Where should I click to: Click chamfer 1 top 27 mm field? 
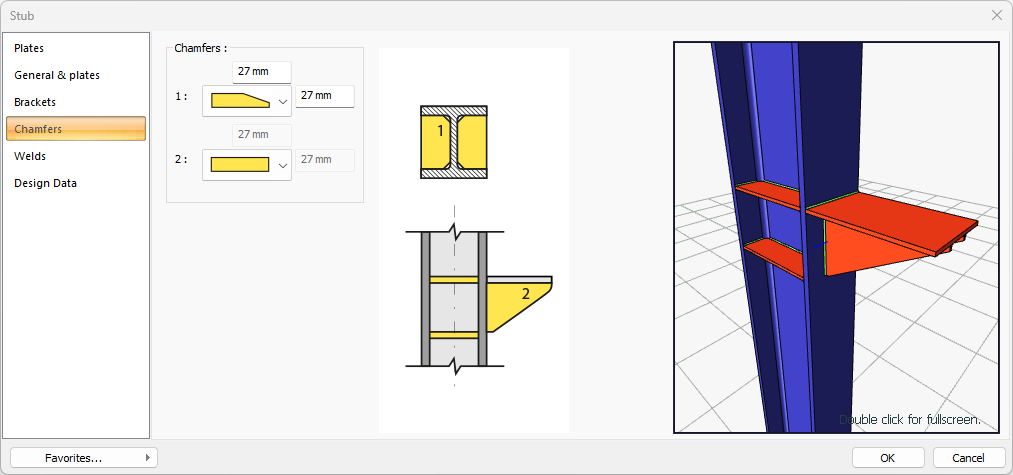pos(262,72)
